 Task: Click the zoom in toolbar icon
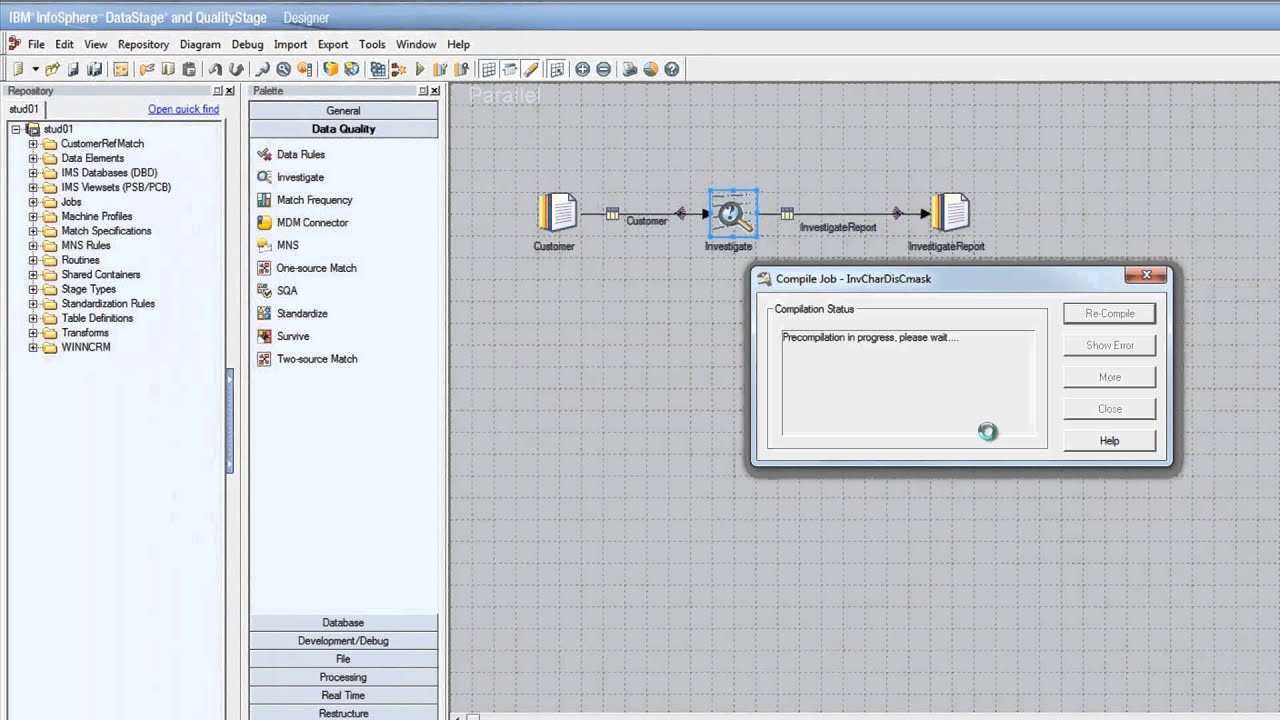click(x=582, y=69)
